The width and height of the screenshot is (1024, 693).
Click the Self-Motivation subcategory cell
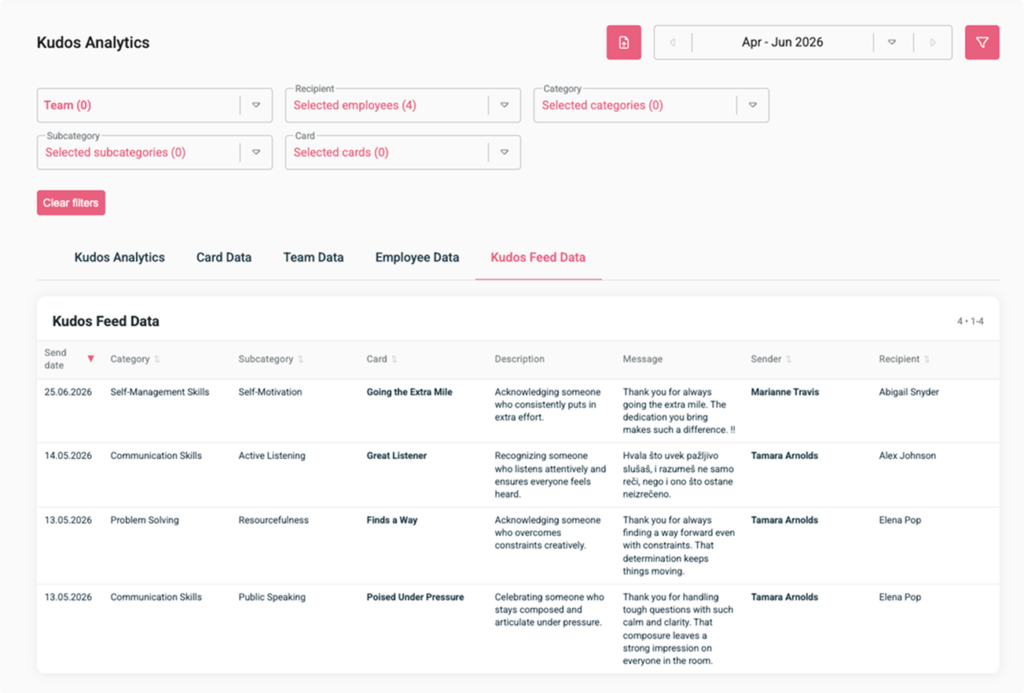click(270, 392)
